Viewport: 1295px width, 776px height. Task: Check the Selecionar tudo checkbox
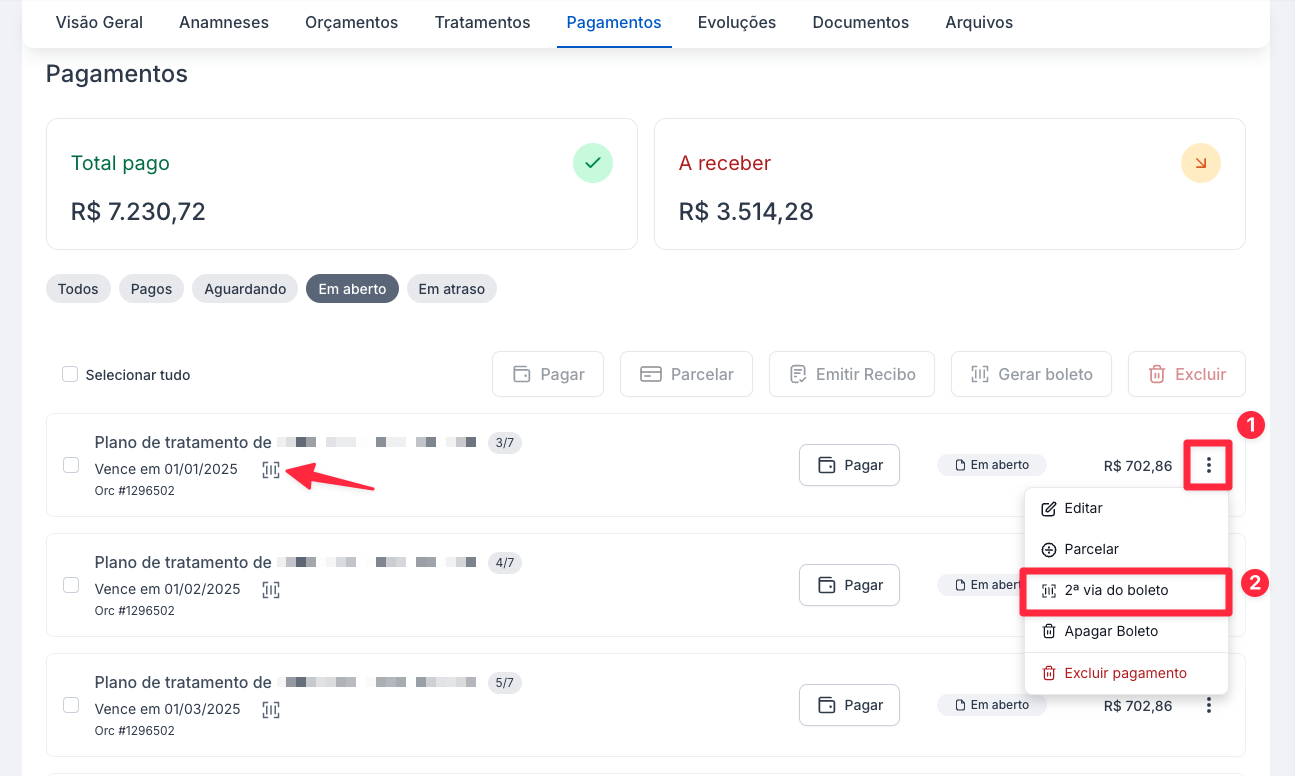pyautogui.click(x=70, y=374)
